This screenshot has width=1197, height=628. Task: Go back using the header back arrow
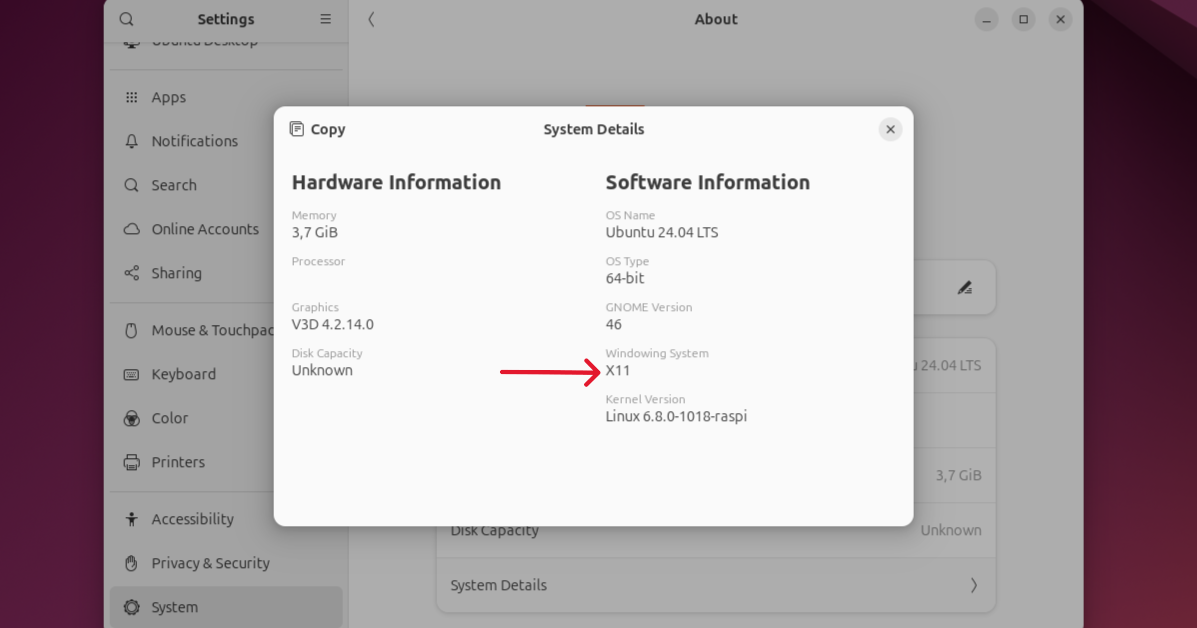click(x=371, y=19)
